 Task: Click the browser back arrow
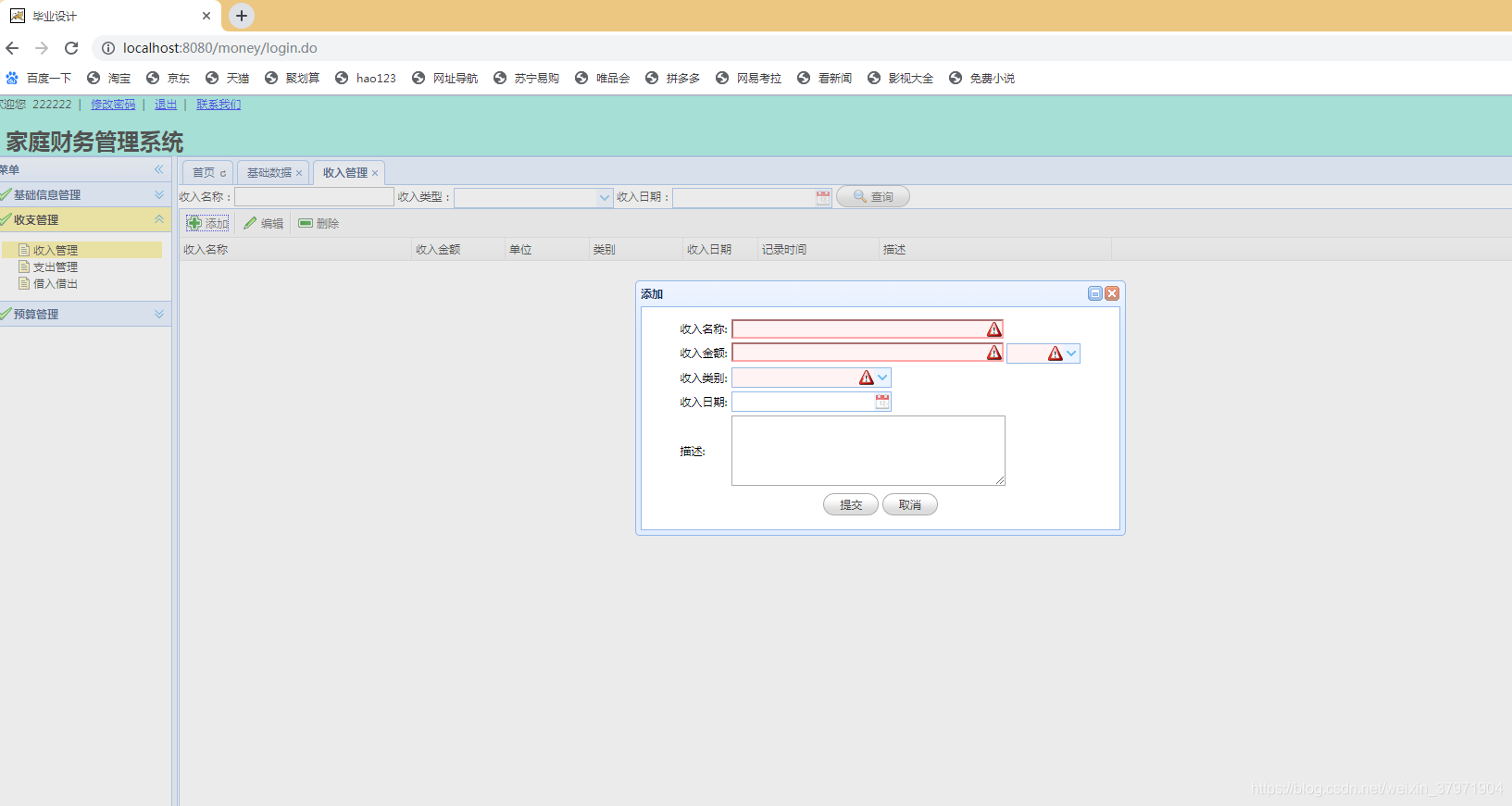click(12, 48)
